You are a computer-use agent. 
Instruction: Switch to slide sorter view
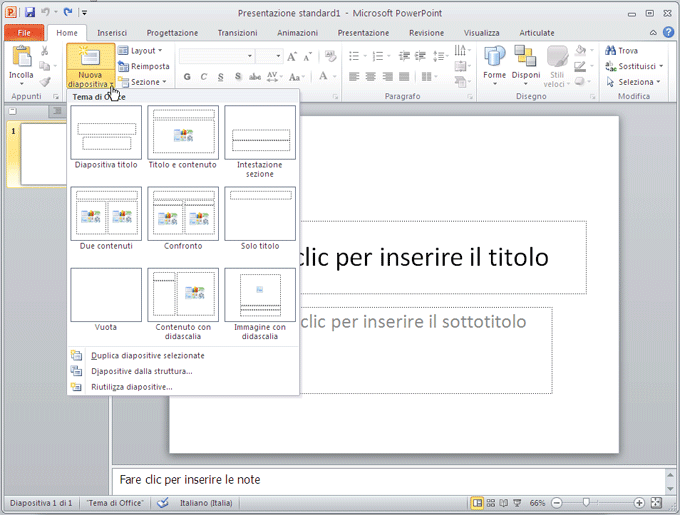[490, 503]
